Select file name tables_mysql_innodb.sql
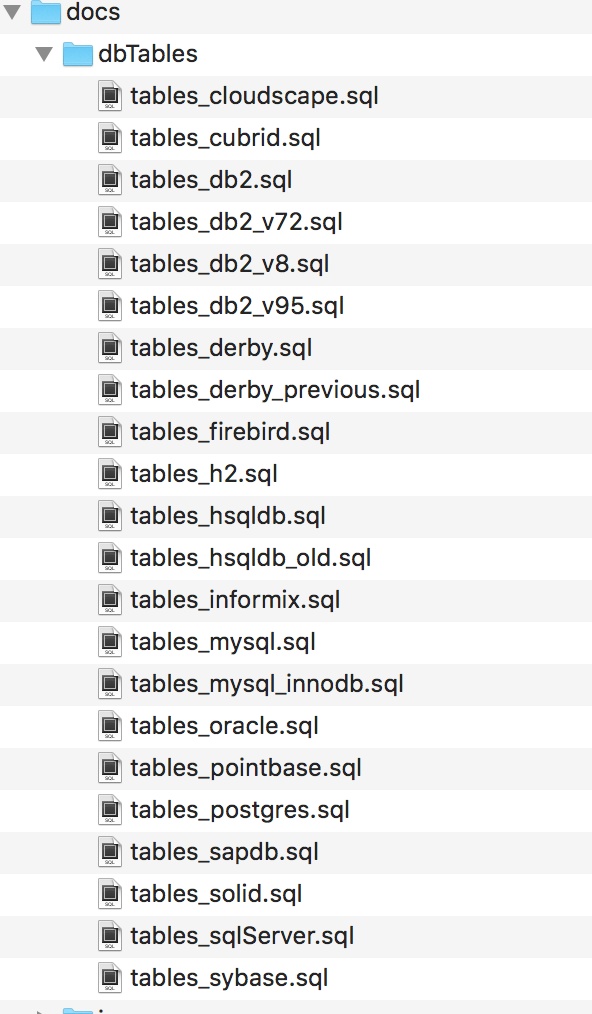Viewport: 592px width, 1014px height. pyautogui.click(x=267, y=685)
